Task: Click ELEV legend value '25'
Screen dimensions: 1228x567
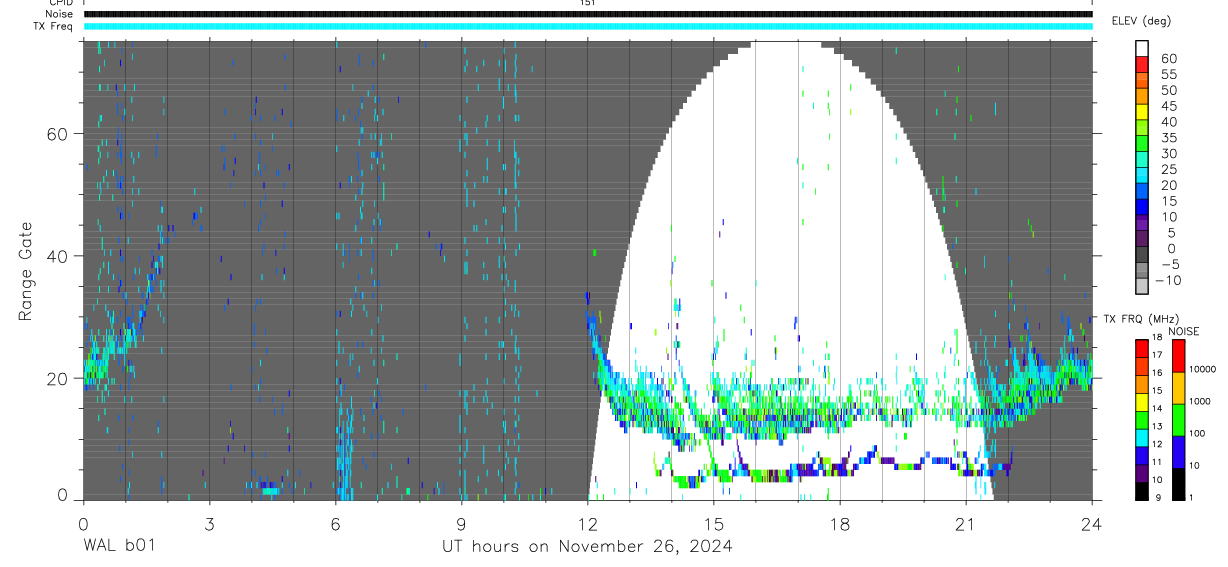Action: click(x=1169, y=169)
